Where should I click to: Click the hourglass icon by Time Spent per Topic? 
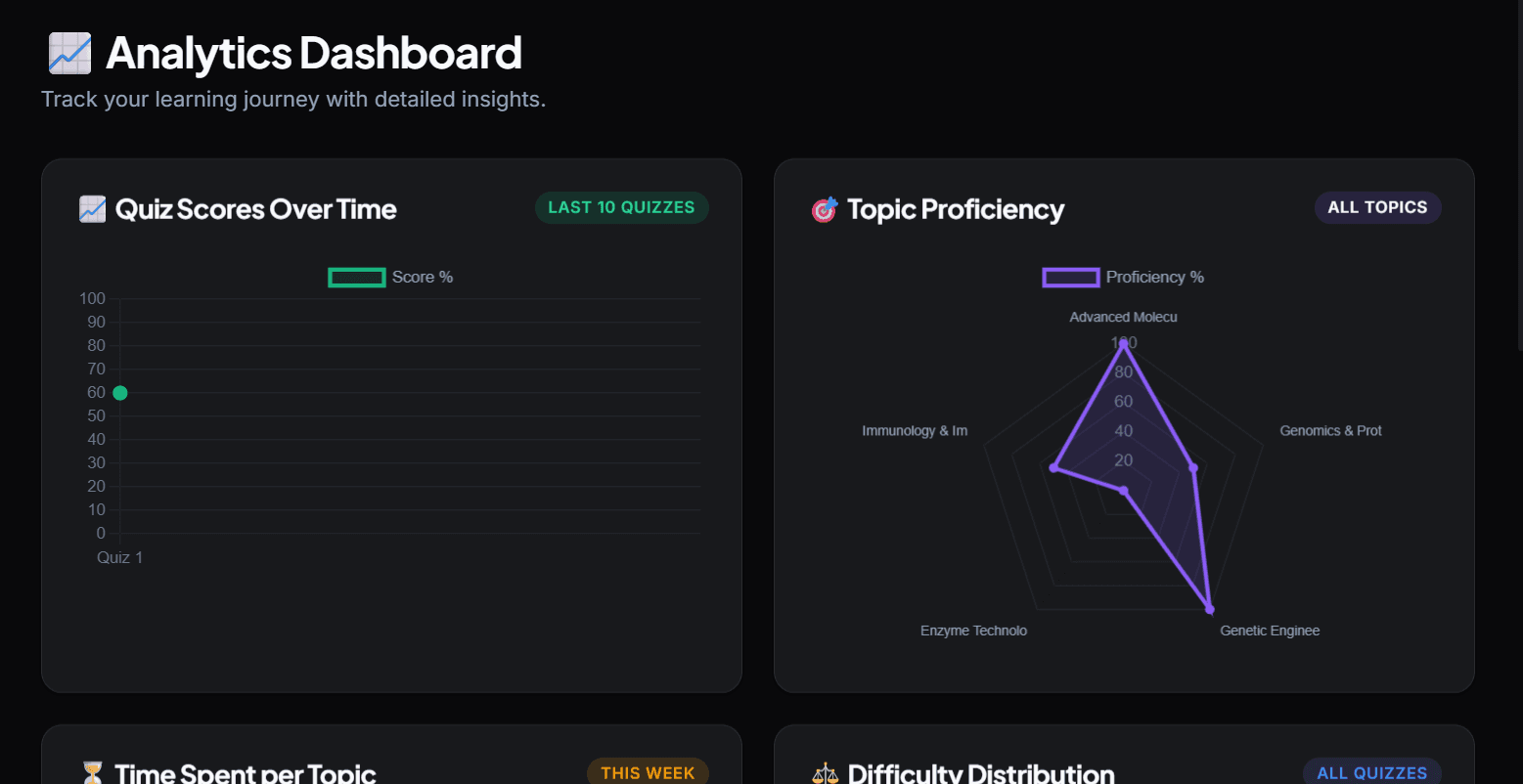tap(92, 773)
